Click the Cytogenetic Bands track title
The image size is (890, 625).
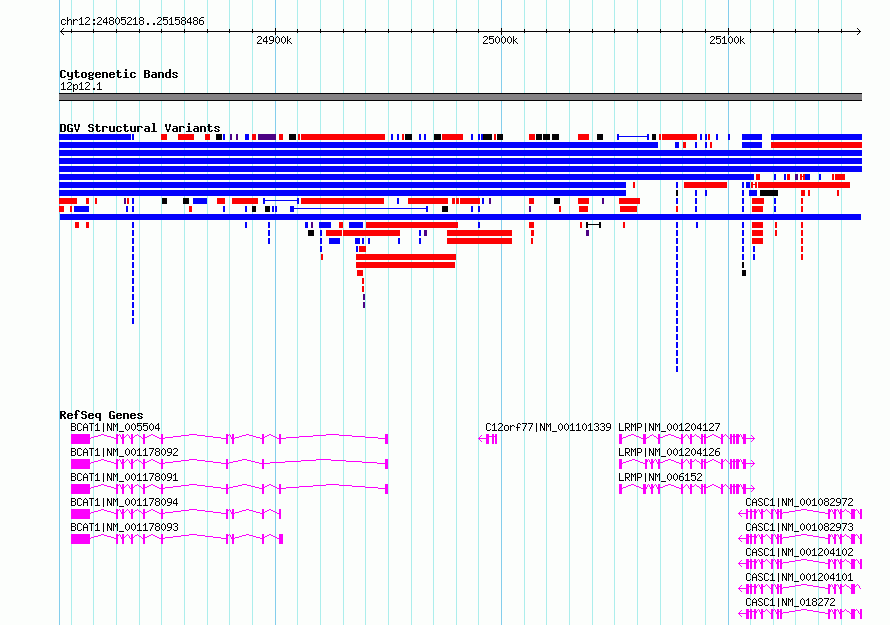(119, 74)
